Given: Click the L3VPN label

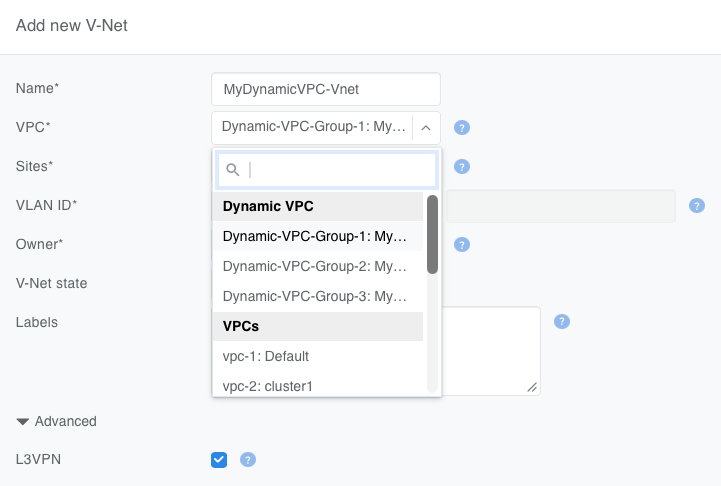Looking at the screenshot, I should 38,459.
